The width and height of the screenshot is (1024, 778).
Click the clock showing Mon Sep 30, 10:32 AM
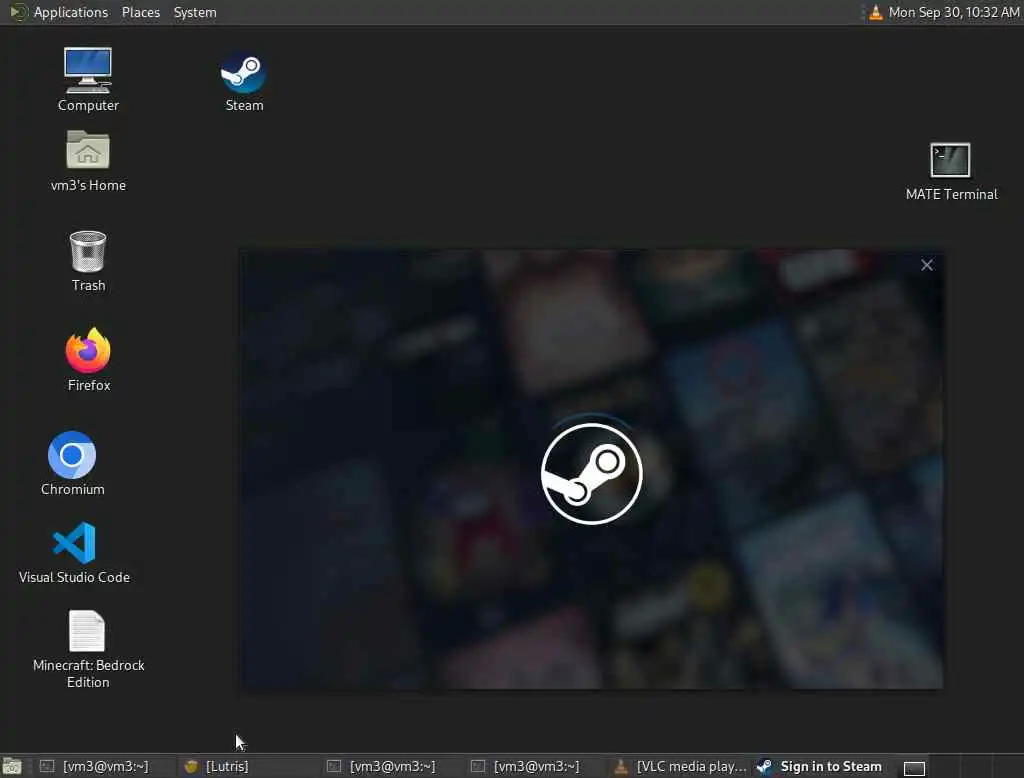[953, 12]
